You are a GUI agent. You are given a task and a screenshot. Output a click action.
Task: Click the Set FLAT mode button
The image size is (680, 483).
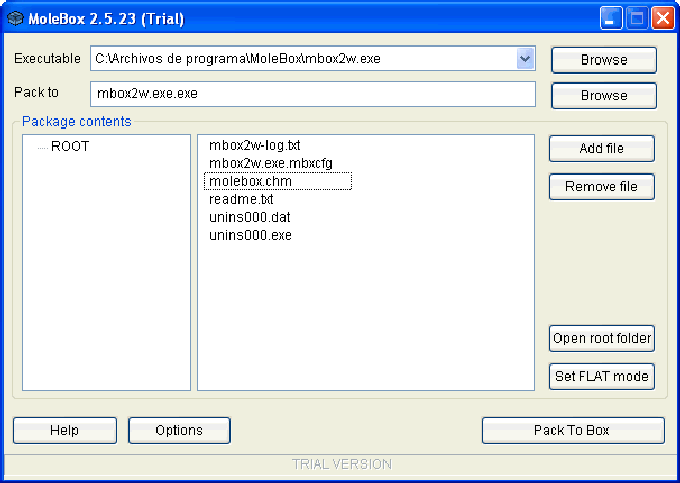602,376
